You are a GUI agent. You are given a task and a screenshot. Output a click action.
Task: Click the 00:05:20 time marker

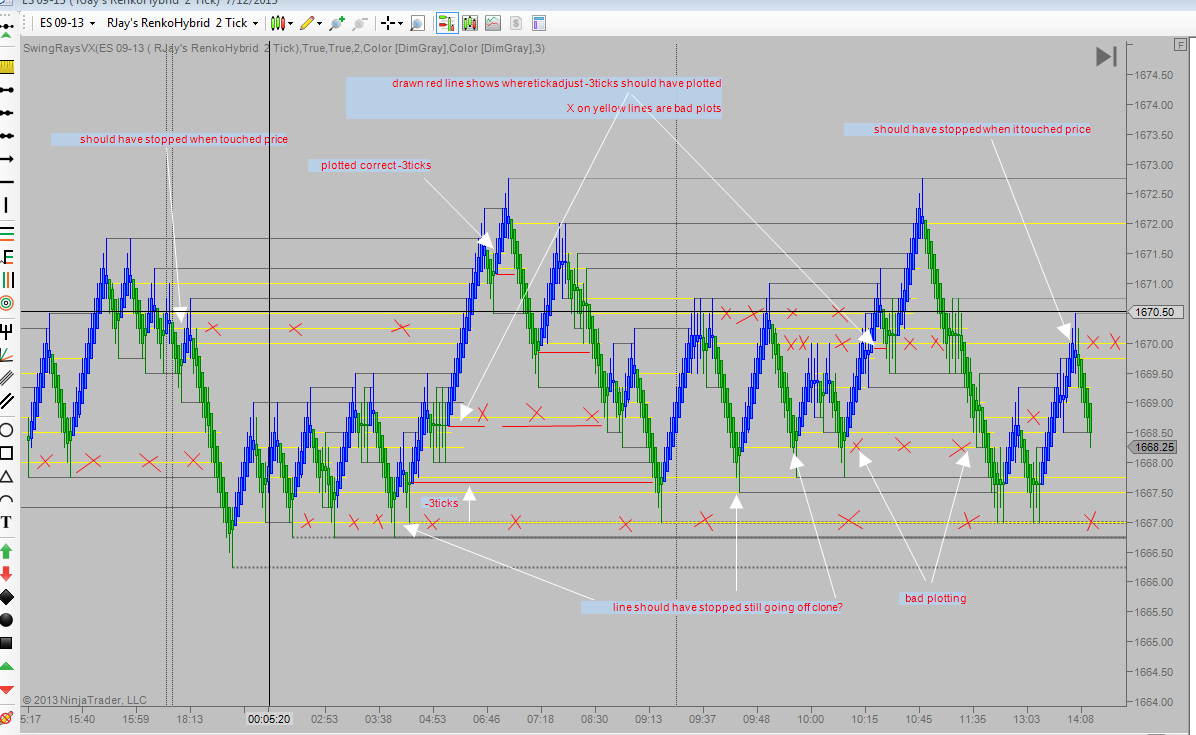tap(268, 719)
